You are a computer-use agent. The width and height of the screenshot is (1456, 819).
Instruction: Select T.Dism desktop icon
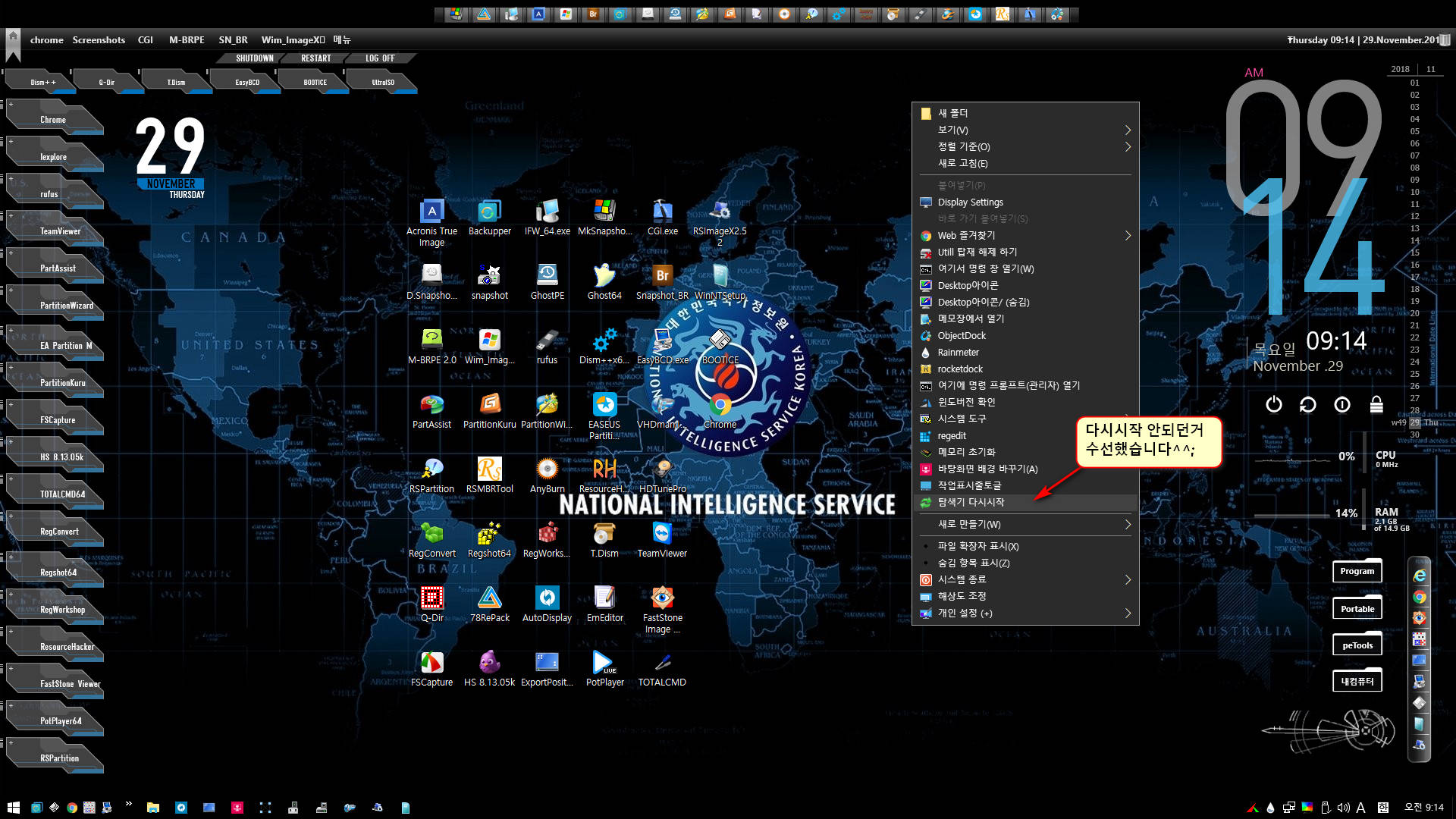pos(604,540)
